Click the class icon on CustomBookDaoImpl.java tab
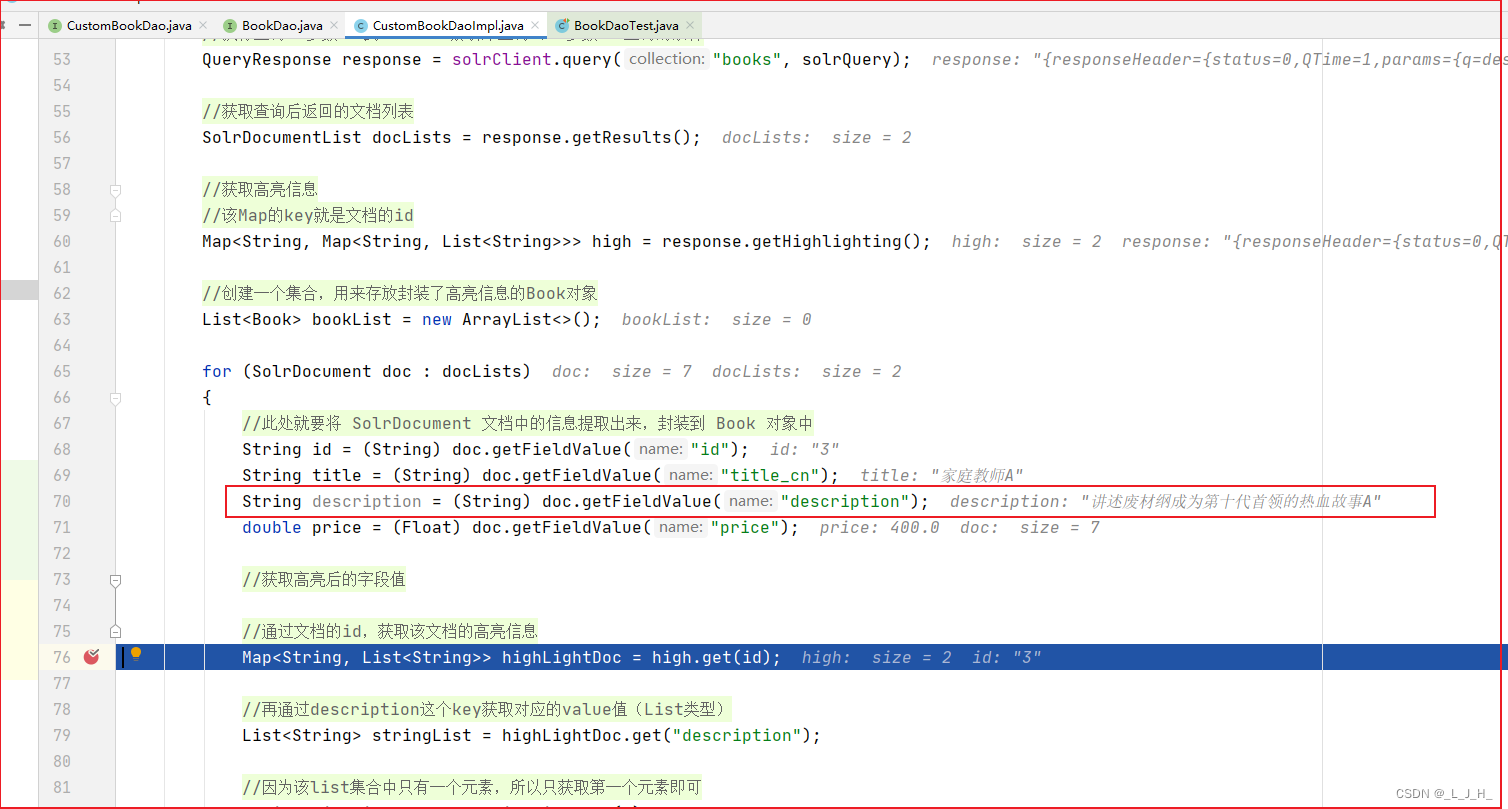Screen dimensions: 1508x809 [x=359, y=25]
